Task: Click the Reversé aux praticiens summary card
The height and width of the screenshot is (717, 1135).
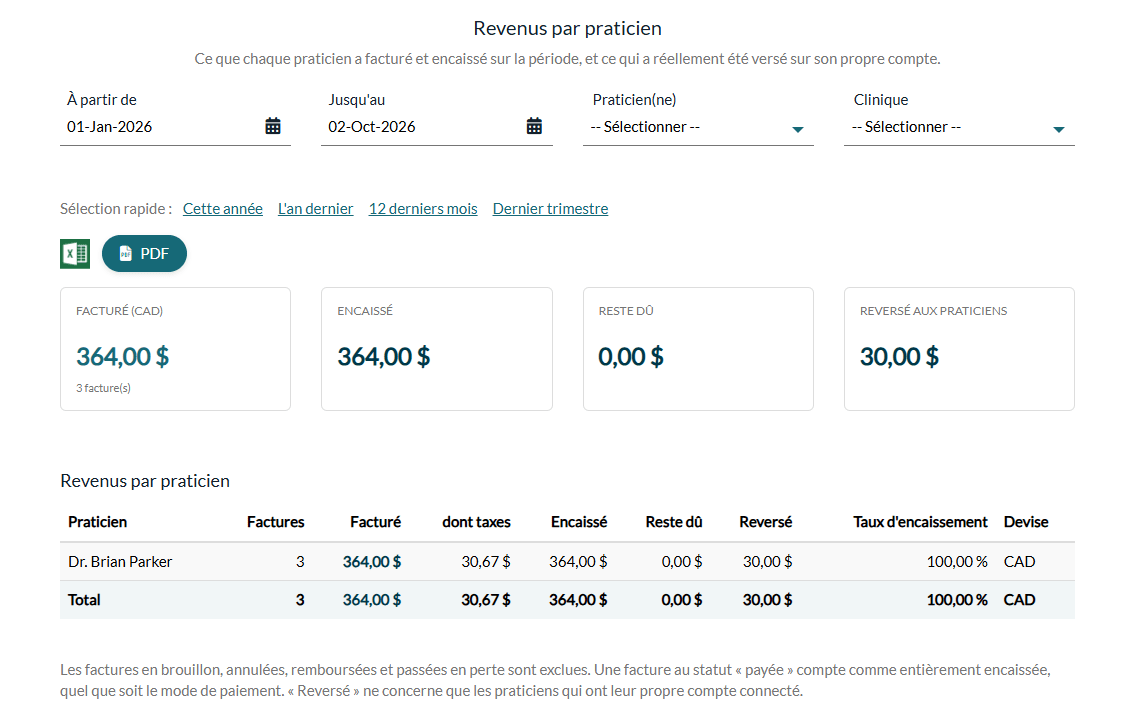Action: click(x=959, y=349)
